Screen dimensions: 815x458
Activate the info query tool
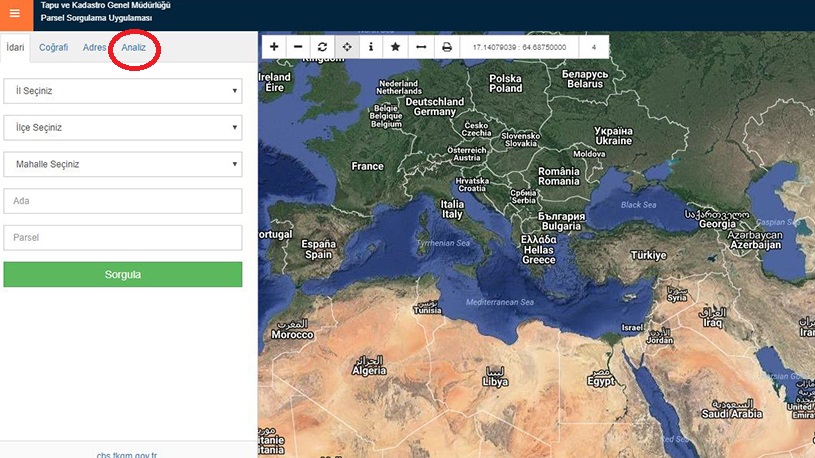pyautogui.click(x=371, y=47)
